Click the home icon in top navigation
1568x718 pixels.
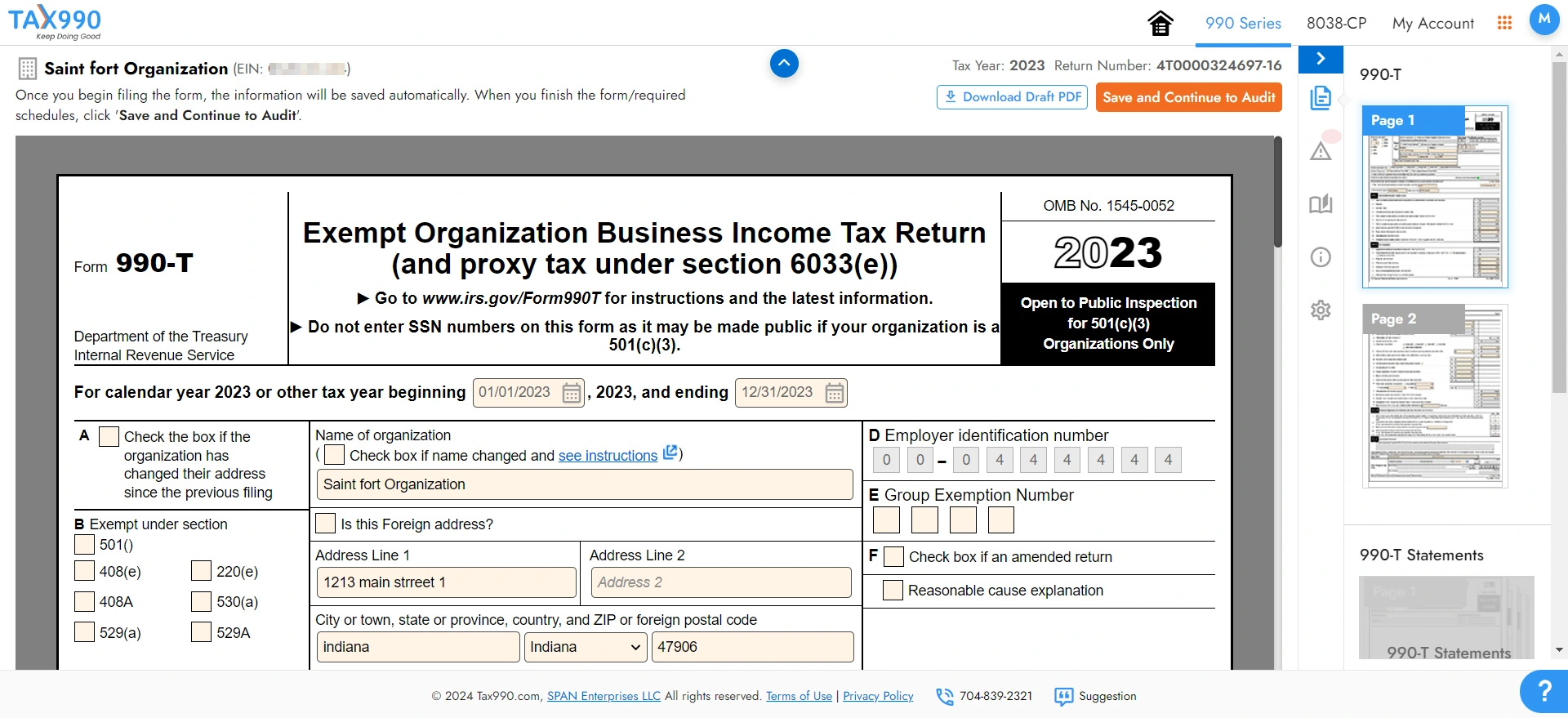(x=1160, y=24)
